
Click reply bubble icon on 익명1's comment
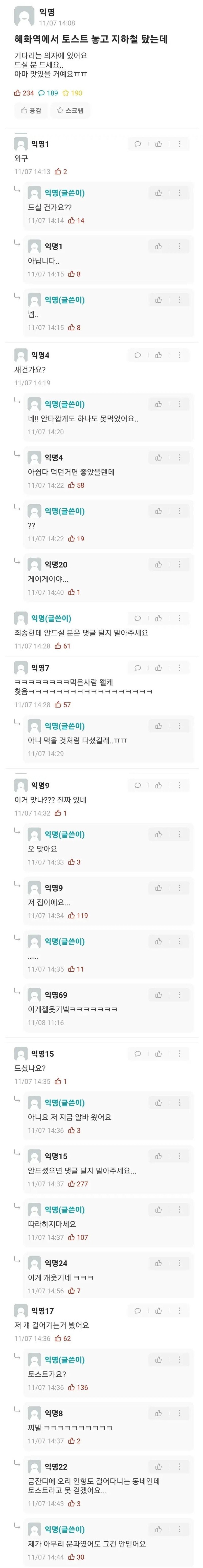click(137, 144)
